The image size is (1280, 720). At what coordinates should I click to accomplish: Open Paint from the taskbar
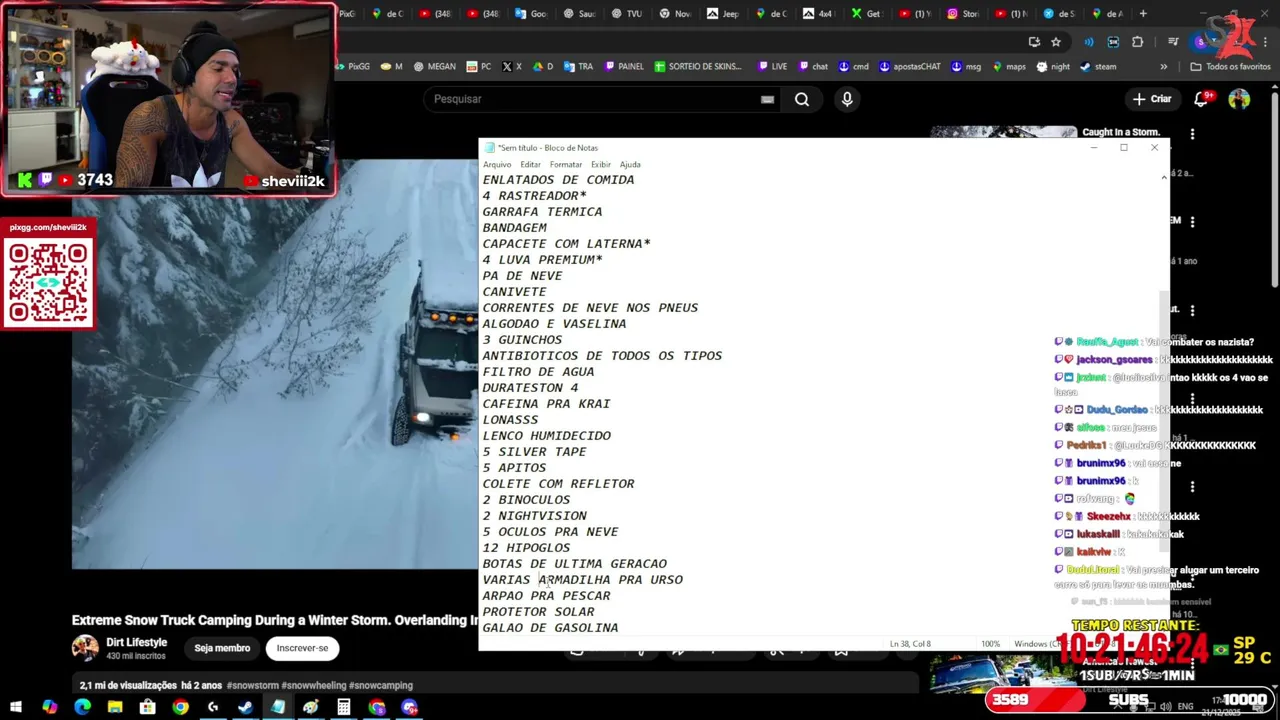[x=311, y=707]
